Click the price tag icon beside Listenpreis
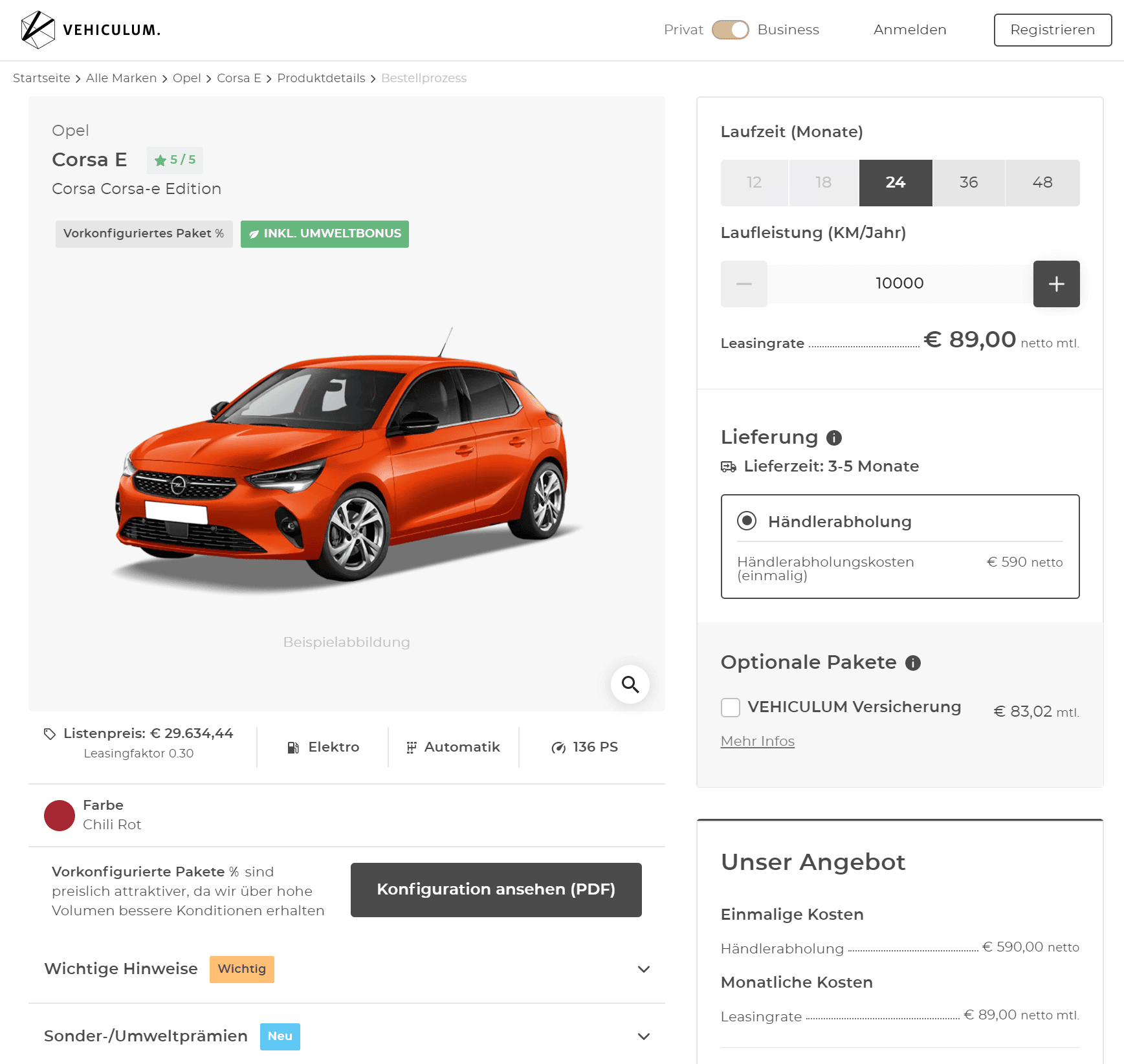This screenshot has width=1124, height=1064. pos(50,733)
